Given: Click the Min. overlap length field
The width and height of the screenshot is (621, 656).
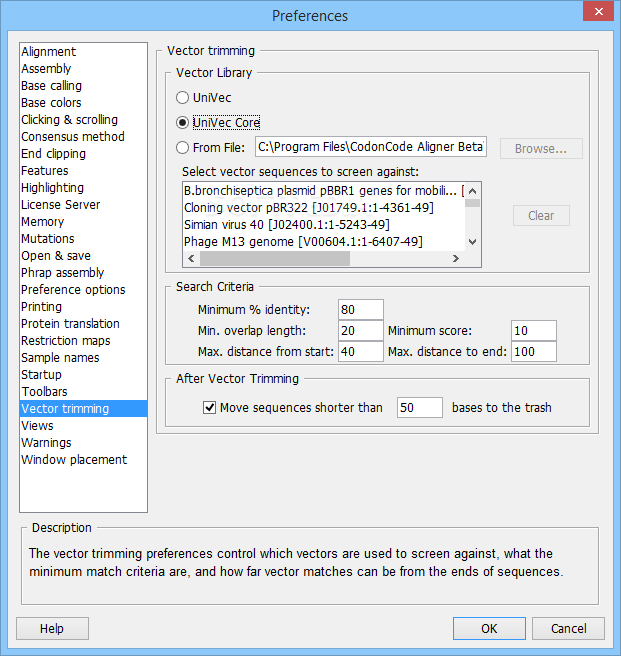Looking at the screenshot, I should click(361, 331).
